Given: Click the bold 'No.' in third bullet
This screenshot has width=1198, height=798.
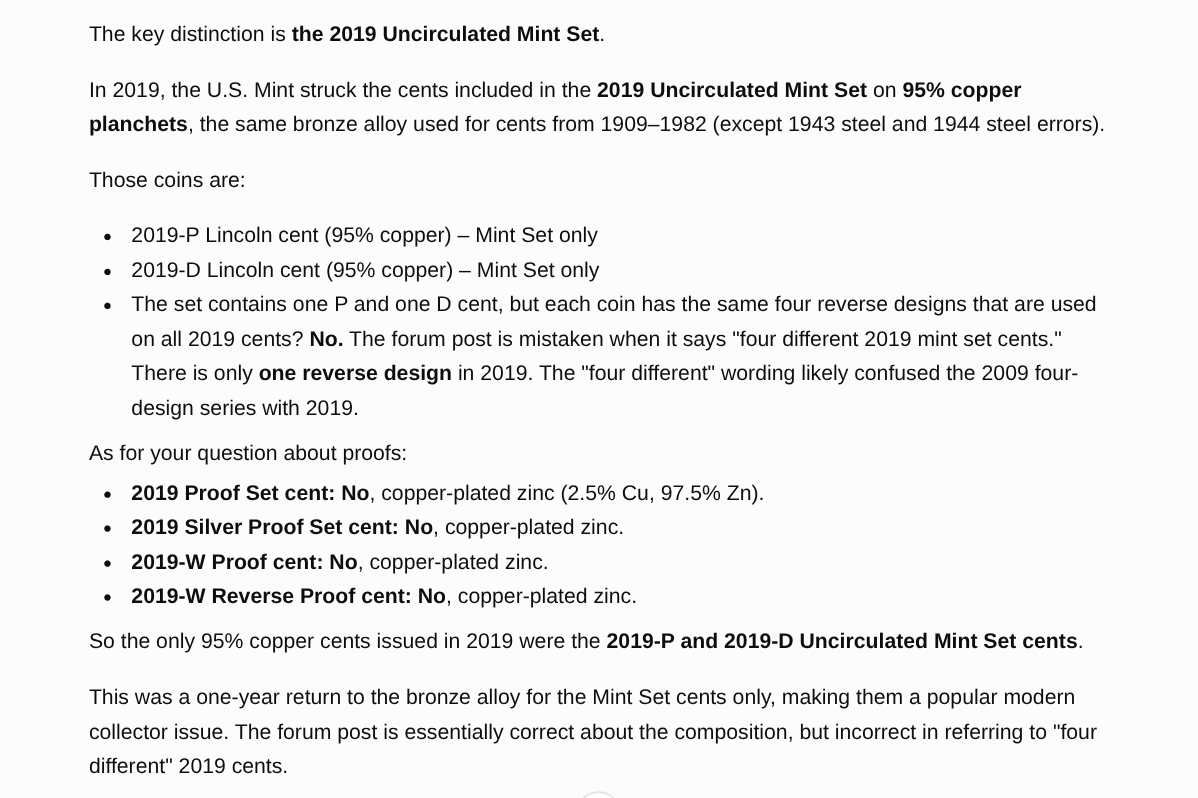Looking at the screenshot, I should coord(326,339).
